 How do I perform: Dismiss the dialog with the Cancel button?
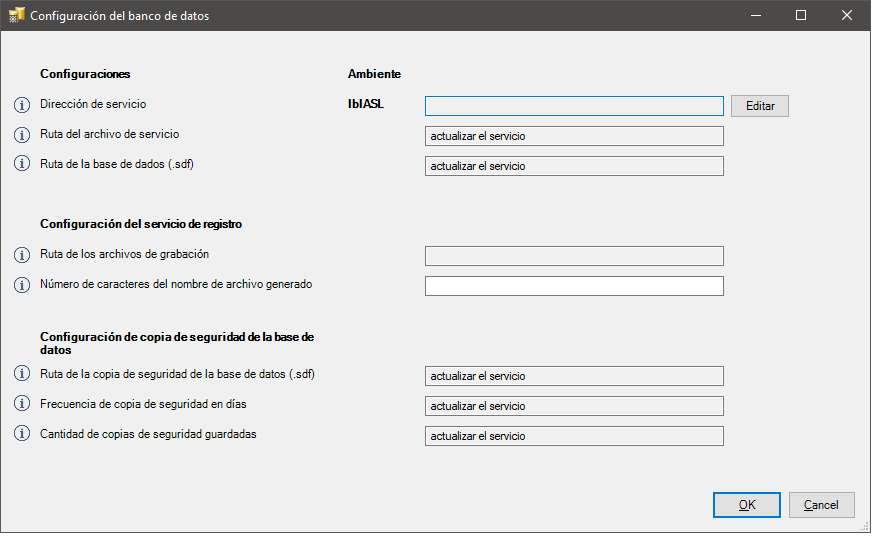click(x=821, y=505)
